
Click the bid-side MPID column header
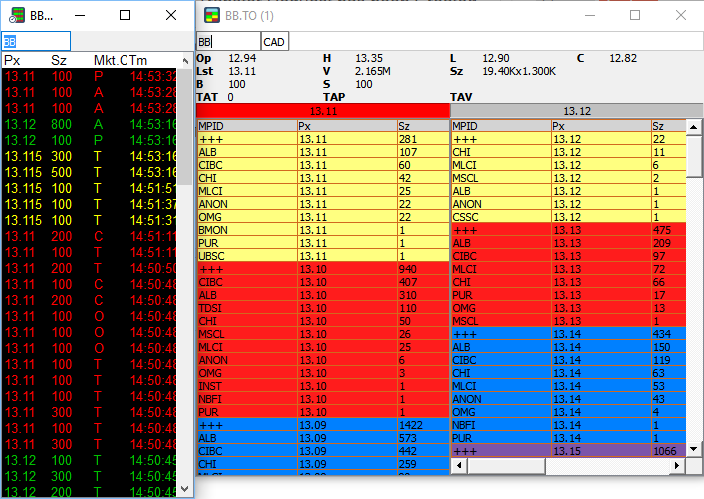click(x=246, y=126)
